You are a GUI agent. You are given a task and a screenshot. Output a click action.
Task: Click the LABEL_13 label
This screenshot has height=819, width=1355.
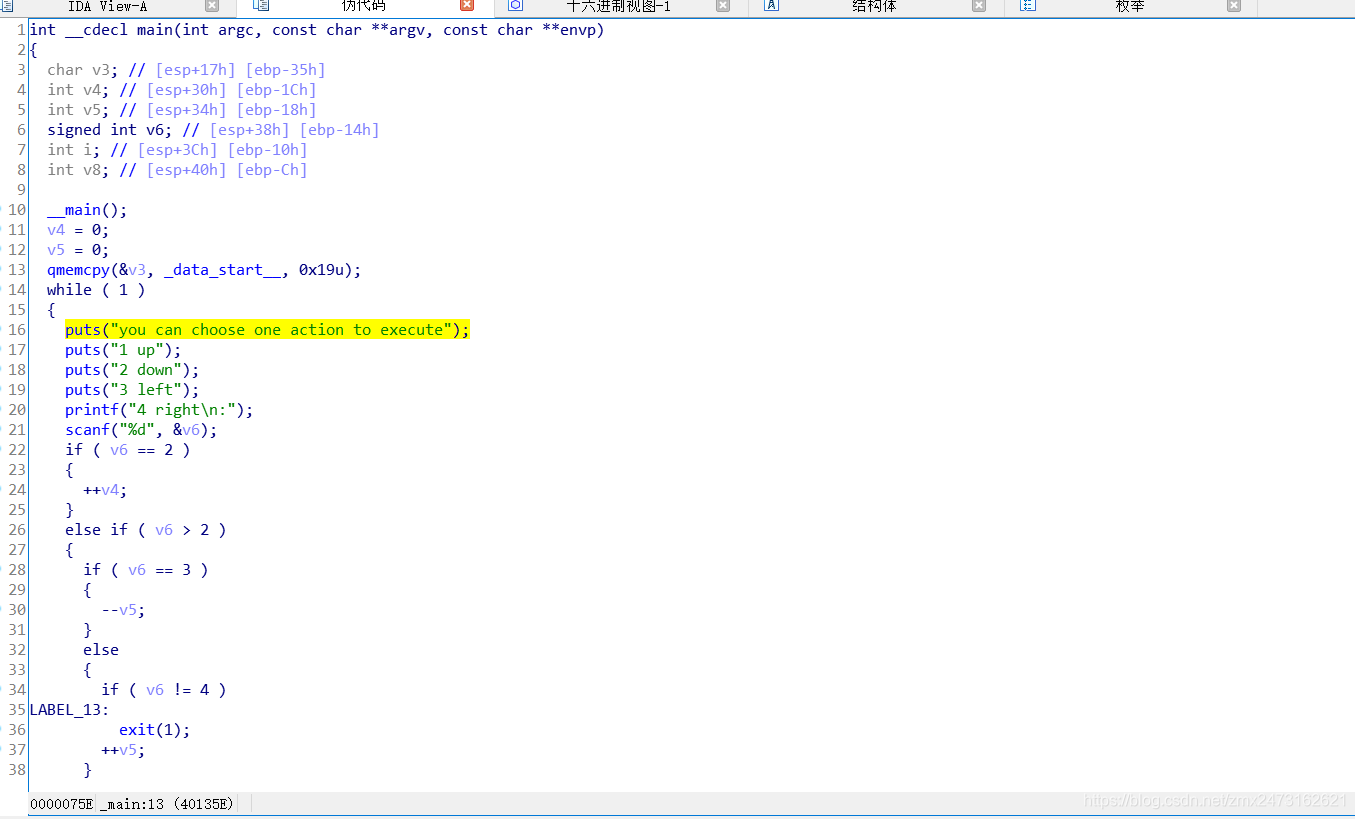click(69, 710)
